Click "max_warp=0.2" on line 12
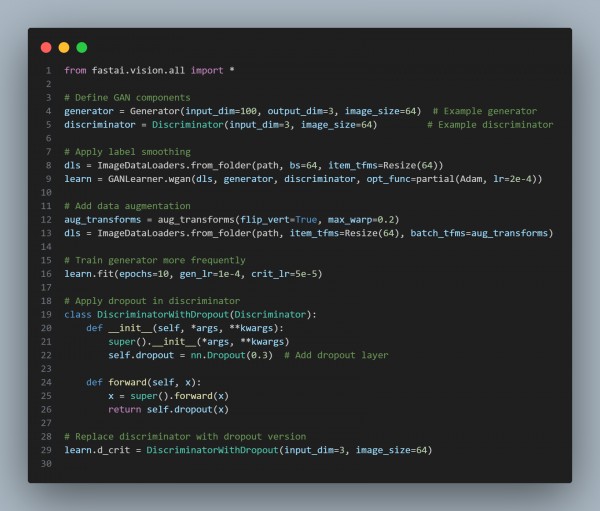 tap(361, 220)
